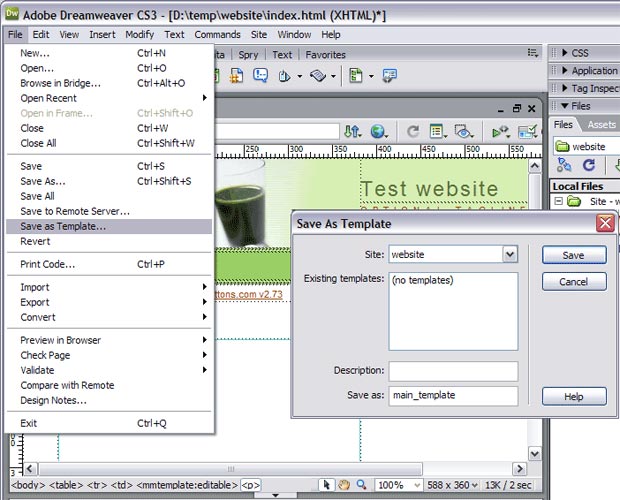The width and height of the screenshot is (620, 500).
Task: Click the Comment icon in Insert bar
Action: (x=260, y=75)
